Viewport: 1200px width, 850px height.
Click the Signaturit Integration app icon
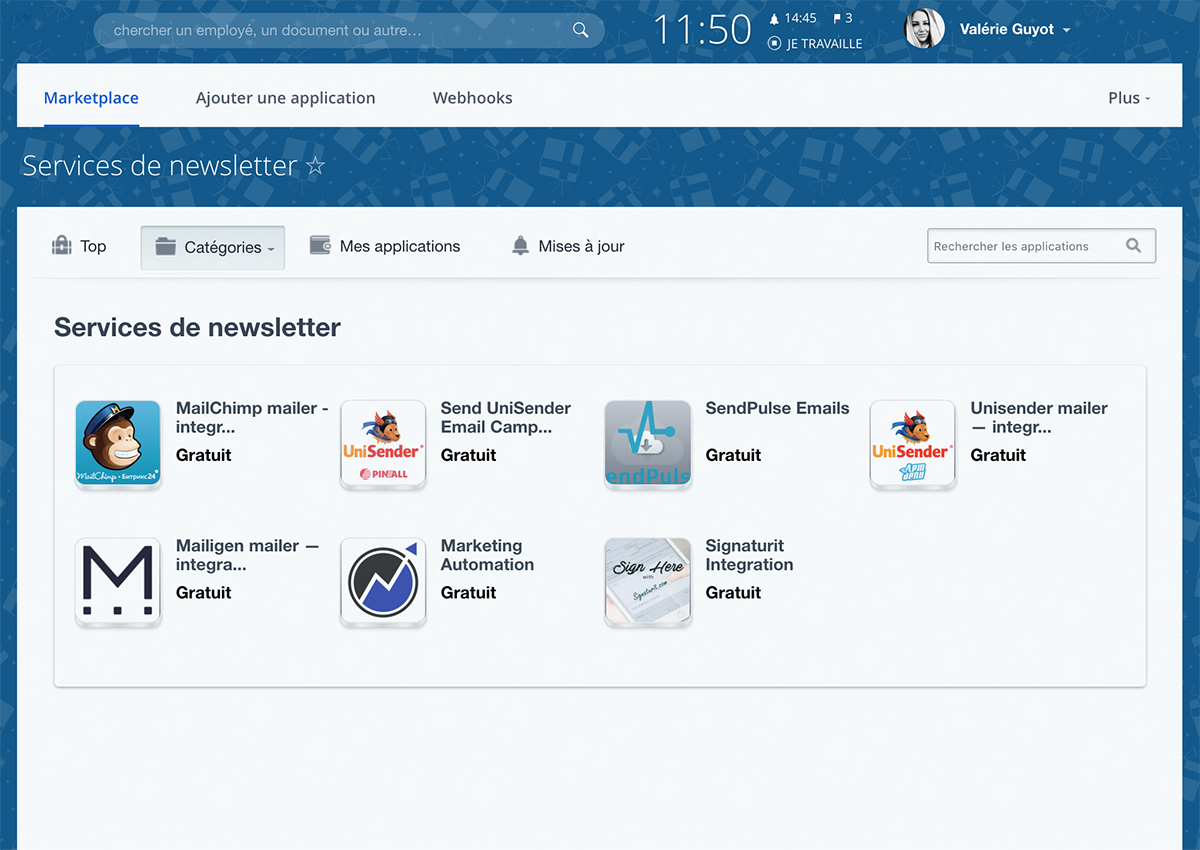(x=648, y=582)
